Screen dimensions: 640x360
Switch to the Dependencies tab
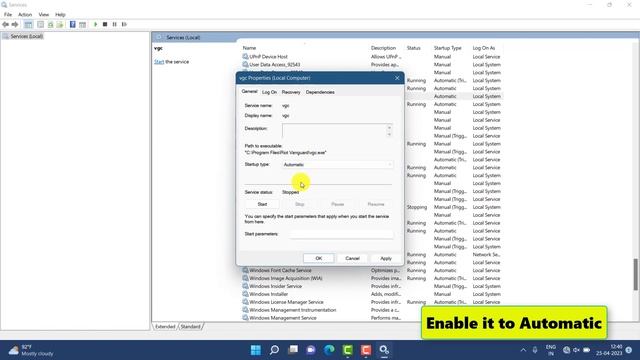tap(320, 92)
